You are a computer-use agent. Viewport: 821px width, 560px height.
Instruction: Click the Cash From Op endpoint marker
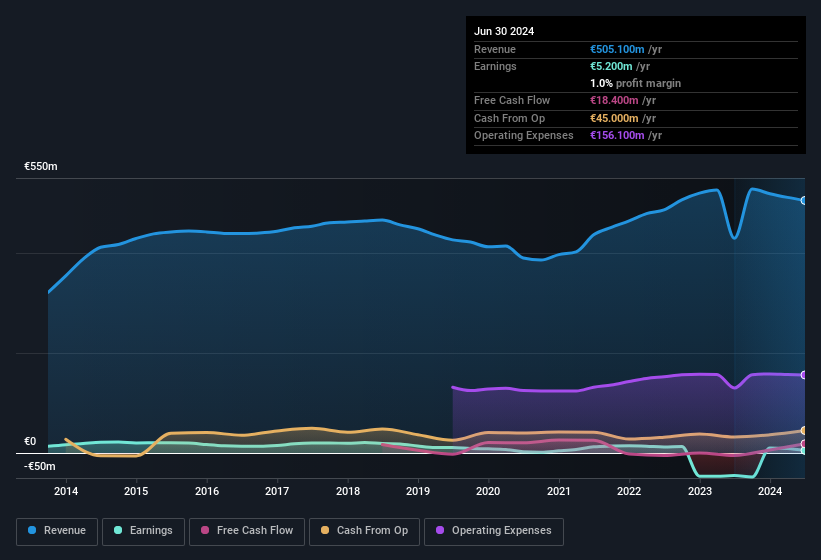(x=804, y=431)
